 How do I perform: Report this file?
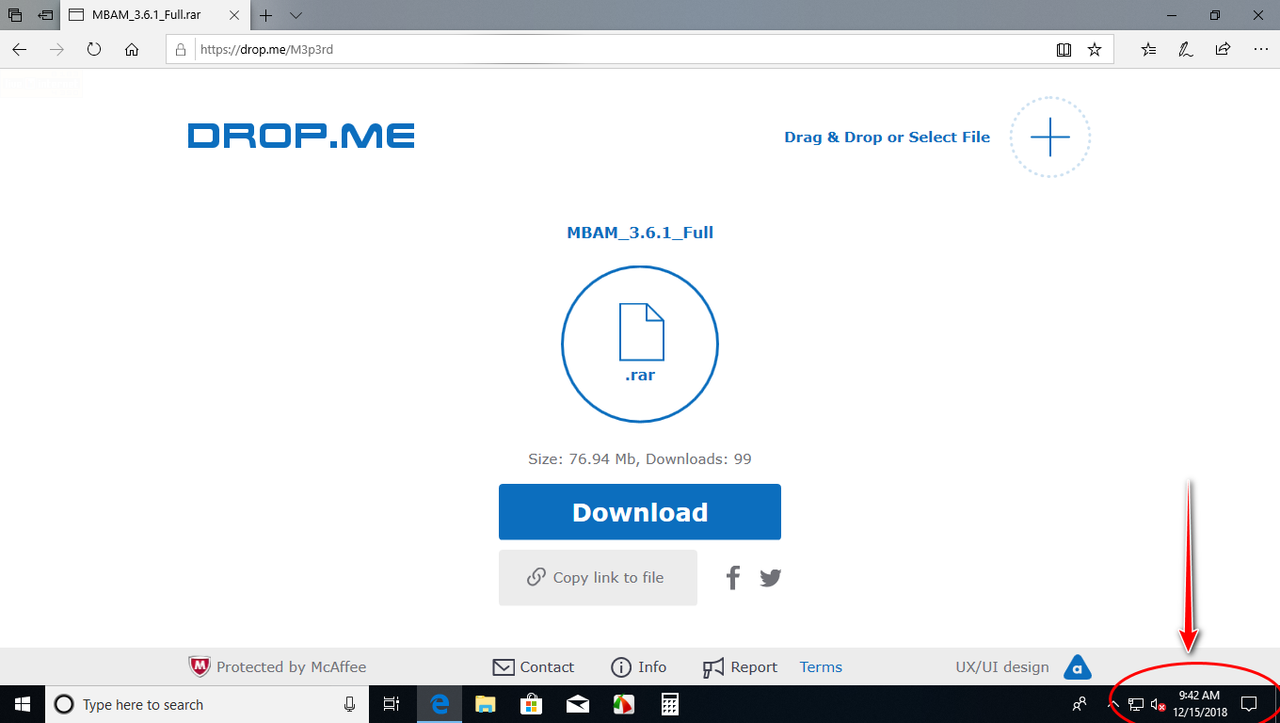point(740,667)
